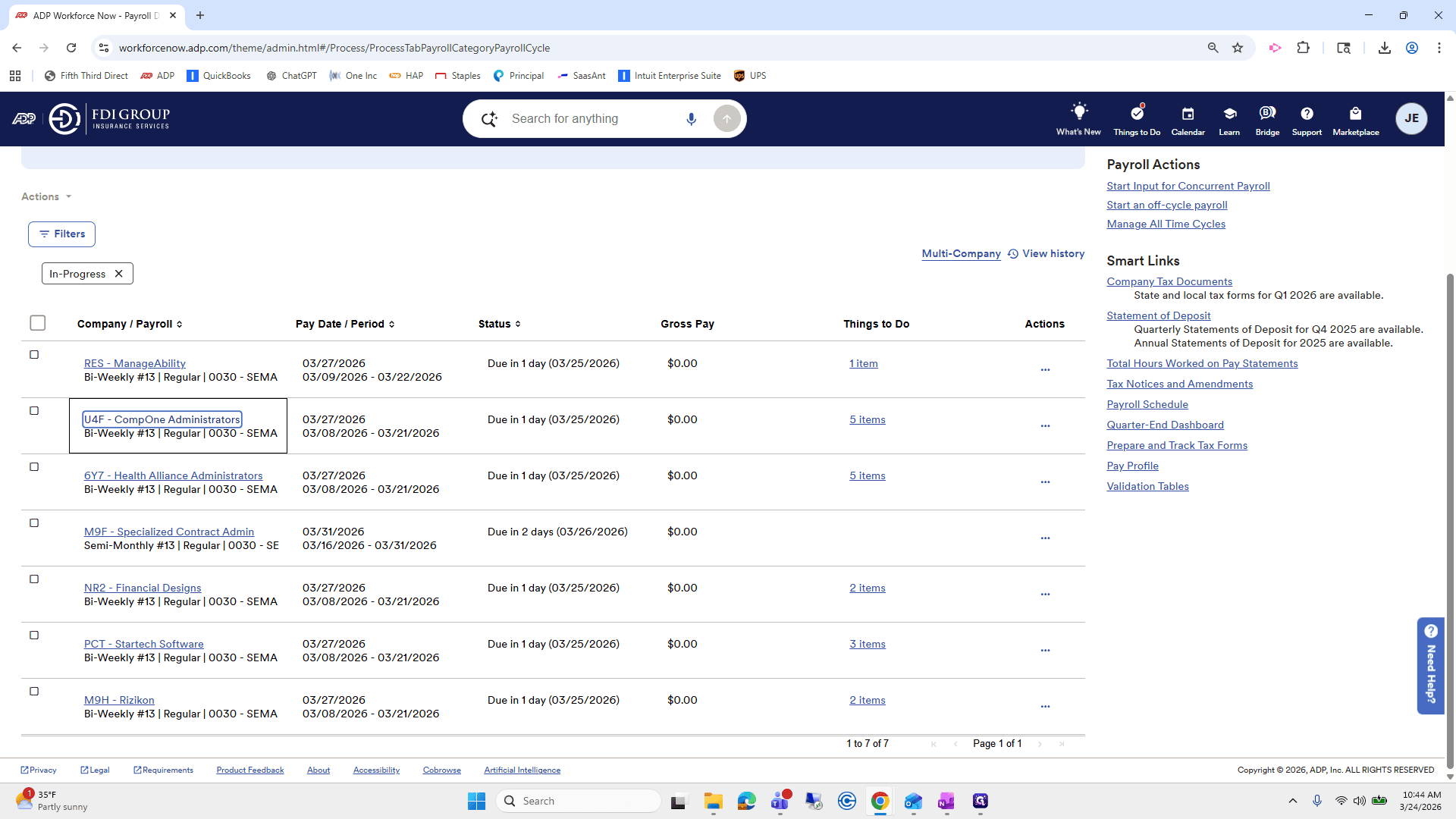
Task: Open actions menu for RES - ManageAbility row
Action: pos(1045,370)
